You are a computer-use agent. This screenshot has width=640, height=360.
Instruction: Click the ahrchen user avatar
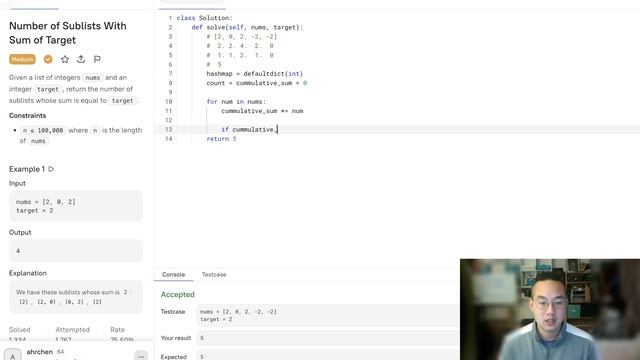pos(13,355)
